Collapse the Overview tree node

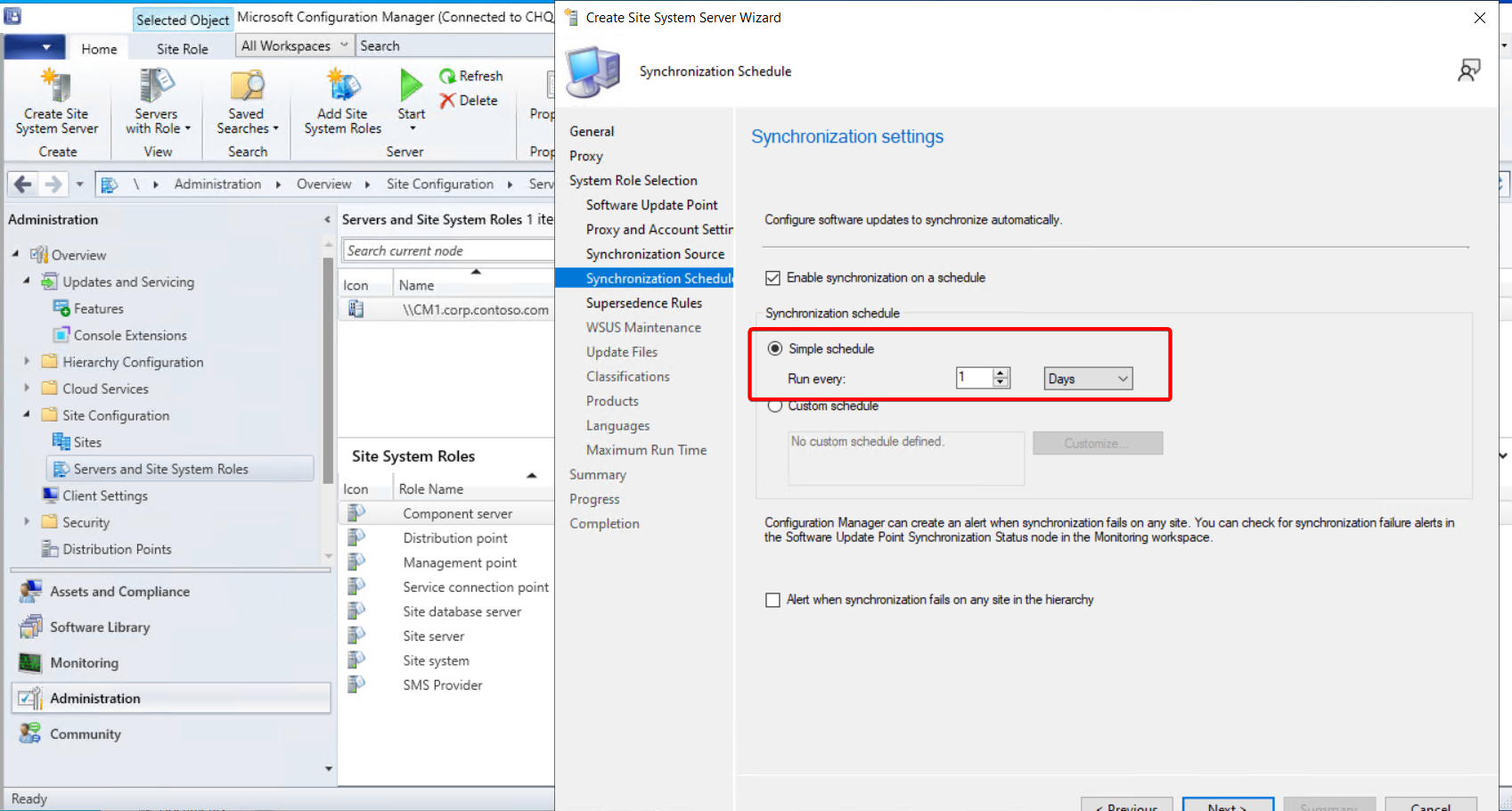[x=15, y=255]
